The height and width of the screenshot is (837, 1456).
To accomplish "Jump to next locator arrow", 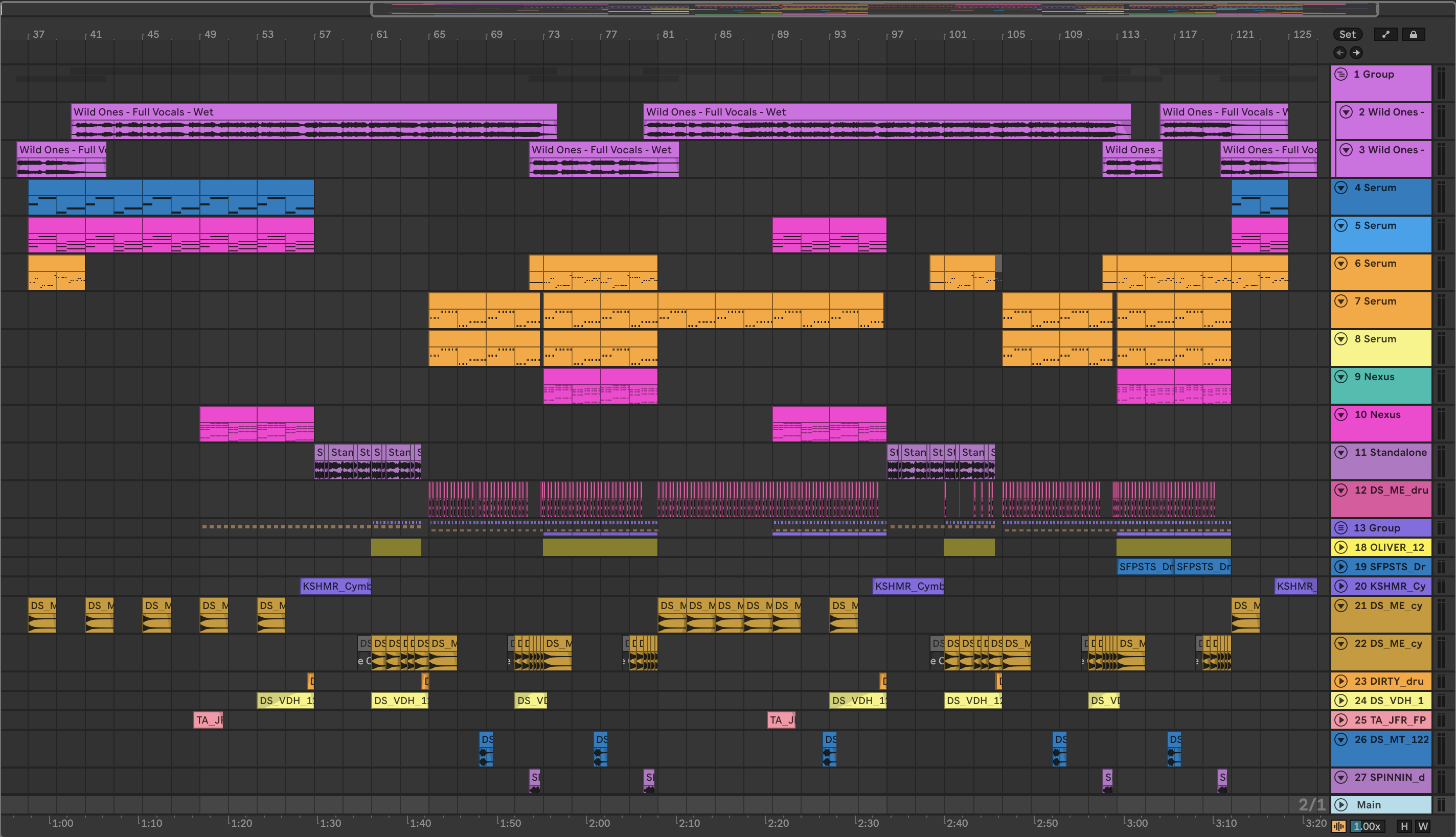I will click(1356, 53).
